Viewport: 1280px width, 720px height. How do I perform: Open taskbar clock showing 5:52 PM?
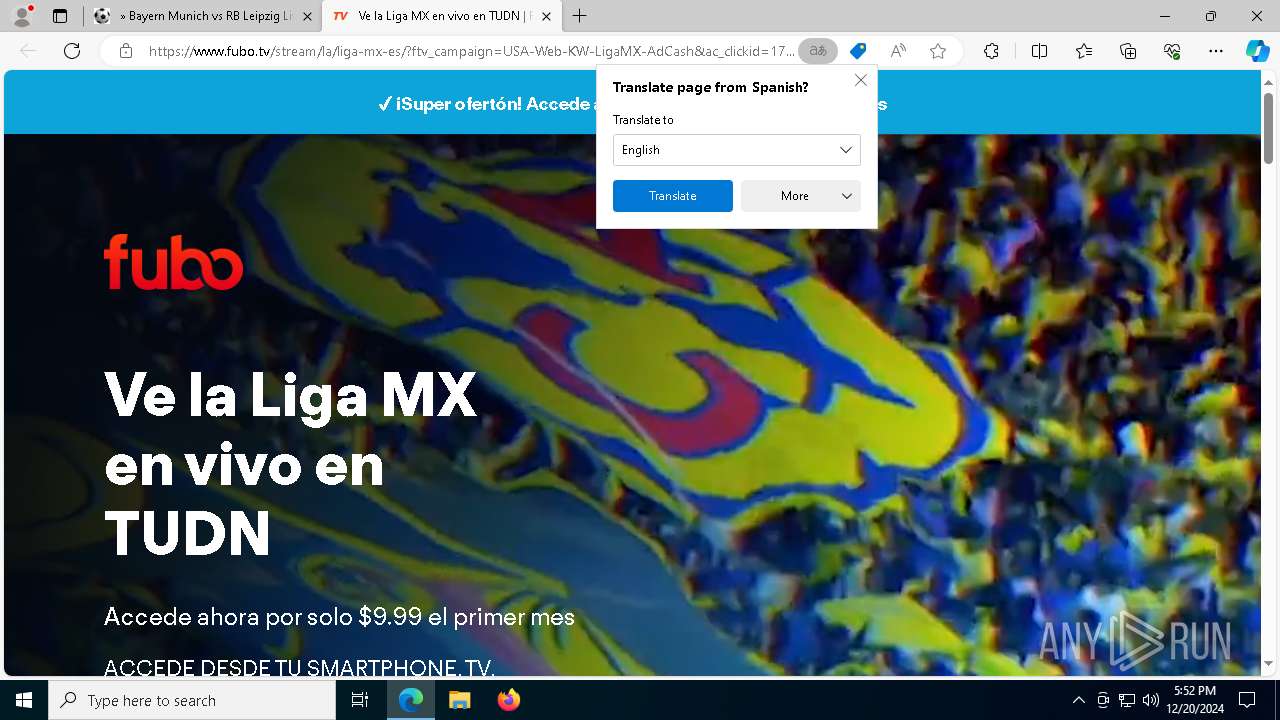click(1195, 700)
